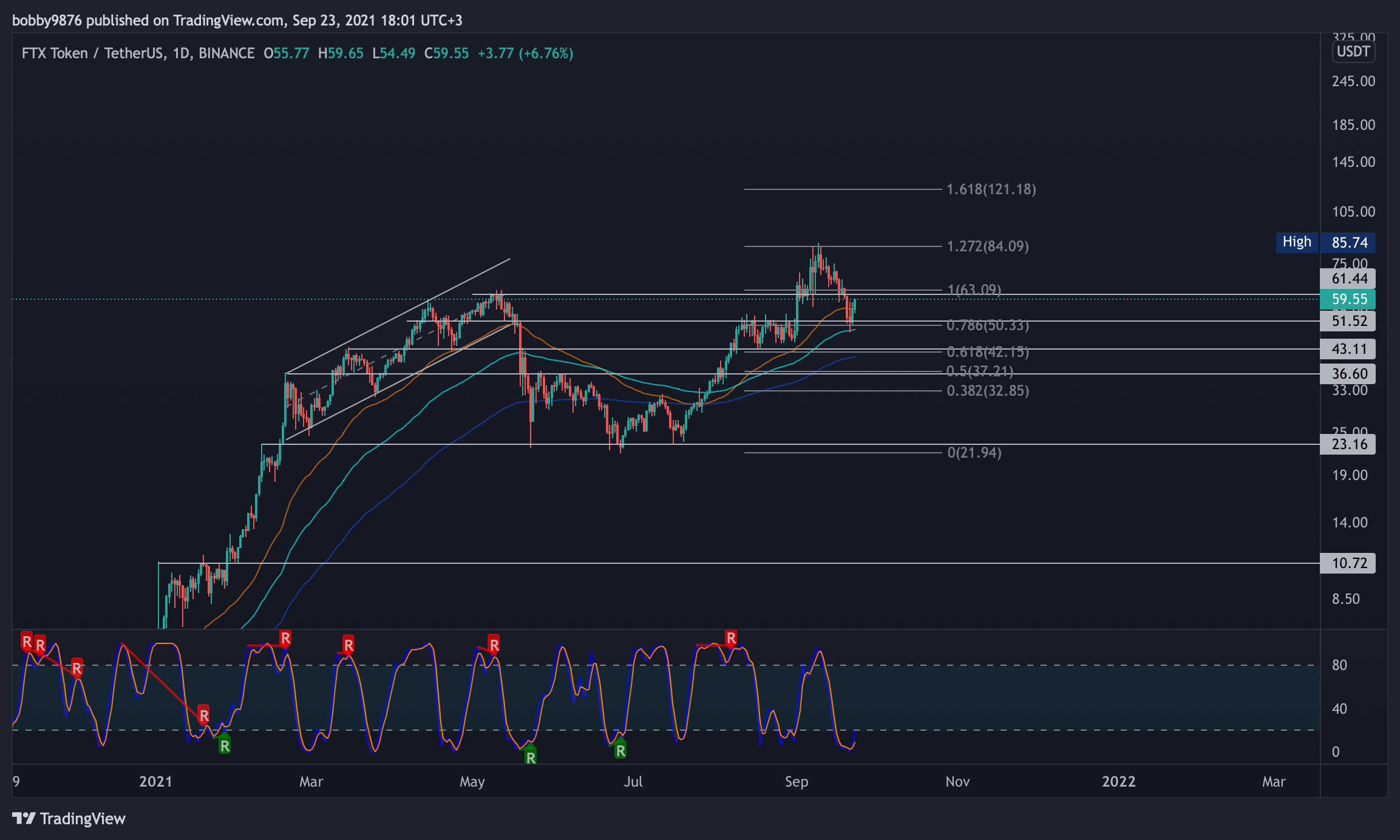
Task: Click the green 59.55 current price tag
Action: [x=1348, y=299]
